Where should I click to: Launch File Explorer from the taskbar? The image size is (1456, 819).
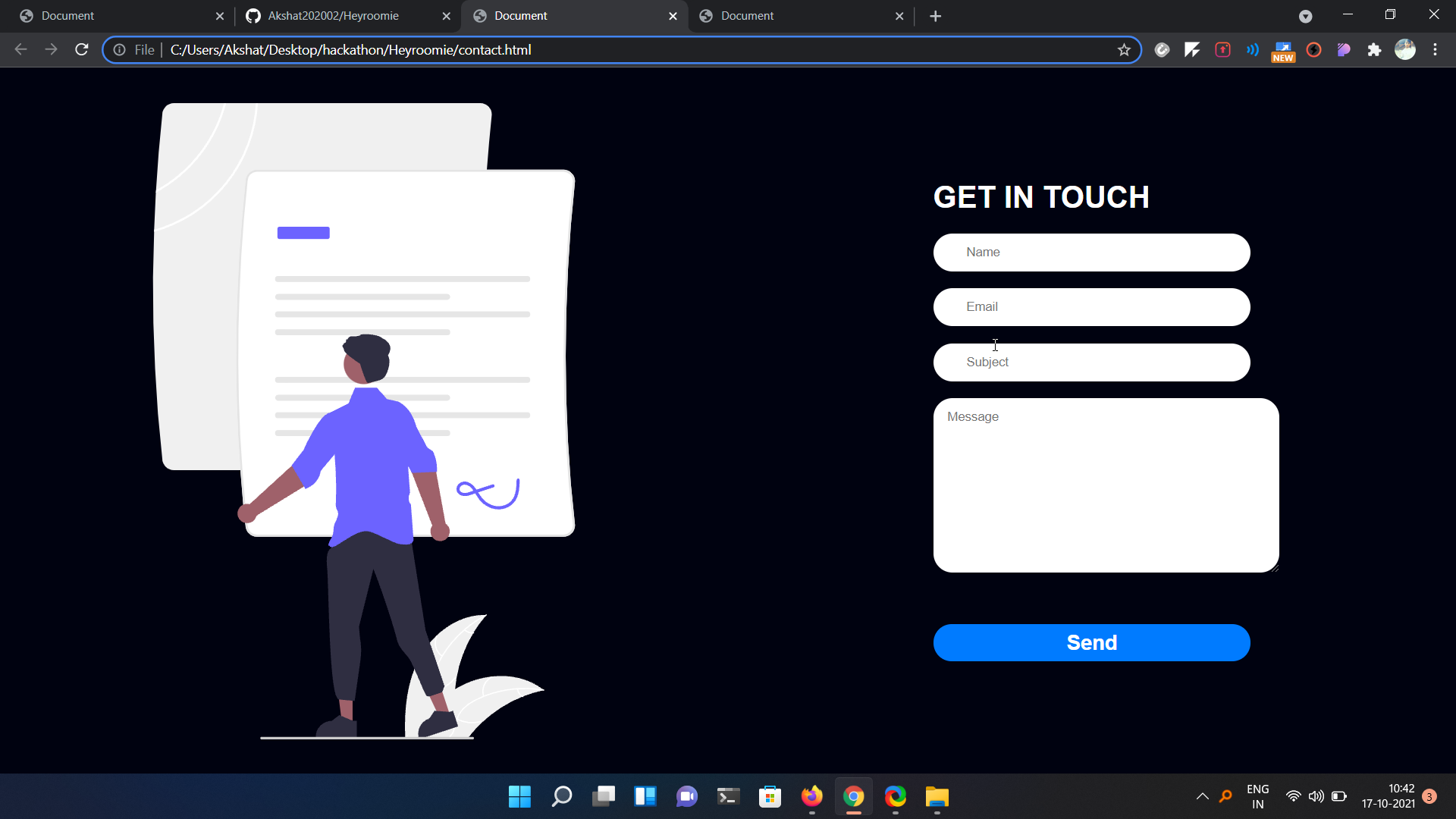click(937, 796)
